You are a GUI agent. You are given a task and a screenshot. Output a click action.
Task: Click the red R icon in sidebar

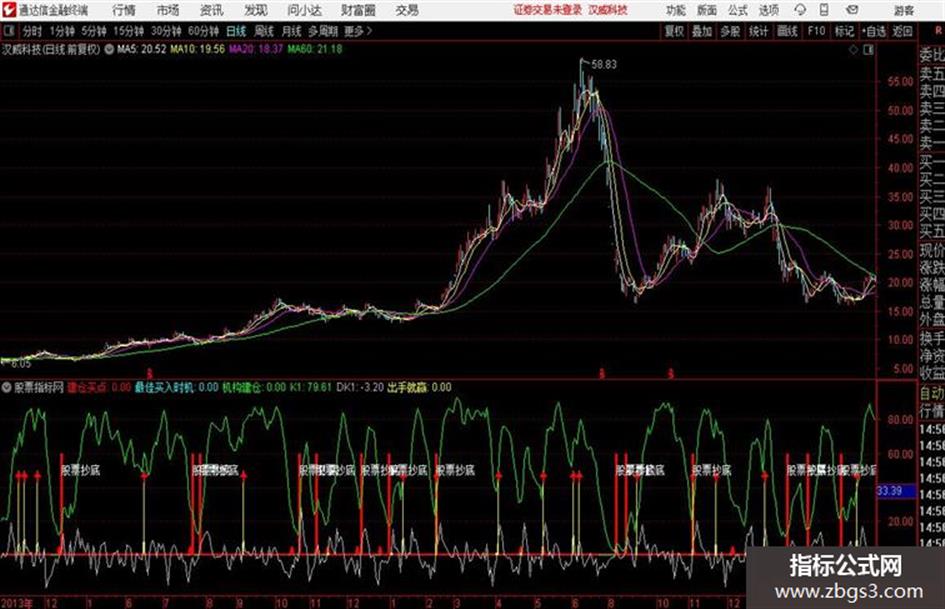click(938, 31)
